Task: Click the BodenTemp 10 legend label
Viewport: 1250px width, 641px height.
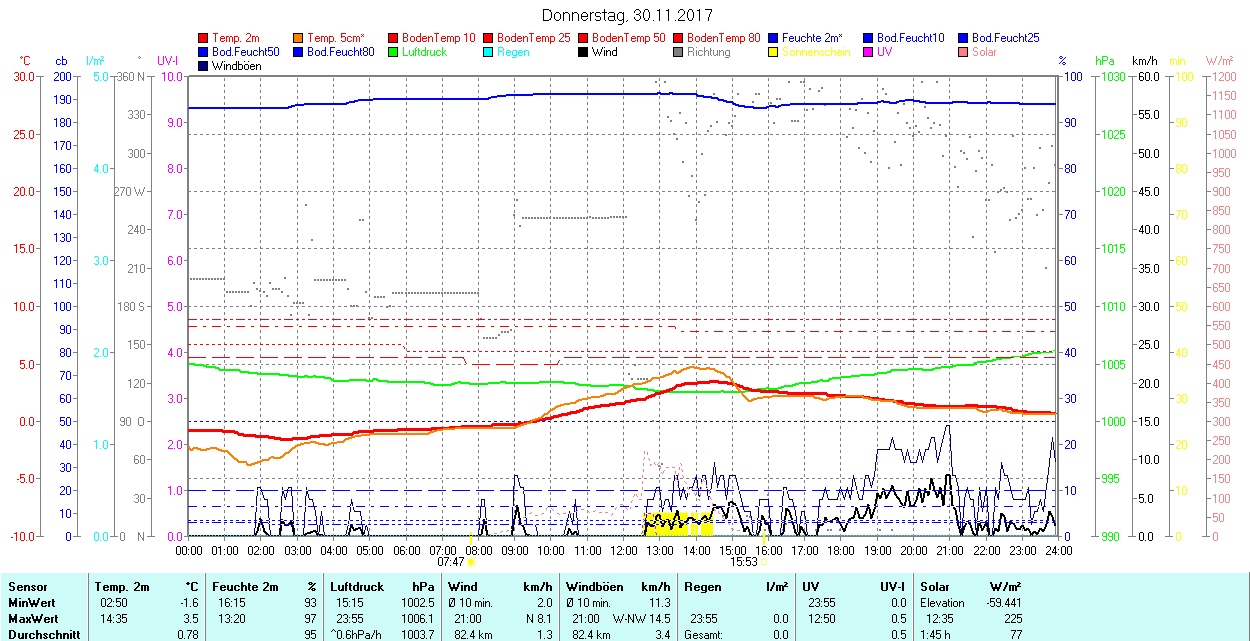Action: [438, 38]
